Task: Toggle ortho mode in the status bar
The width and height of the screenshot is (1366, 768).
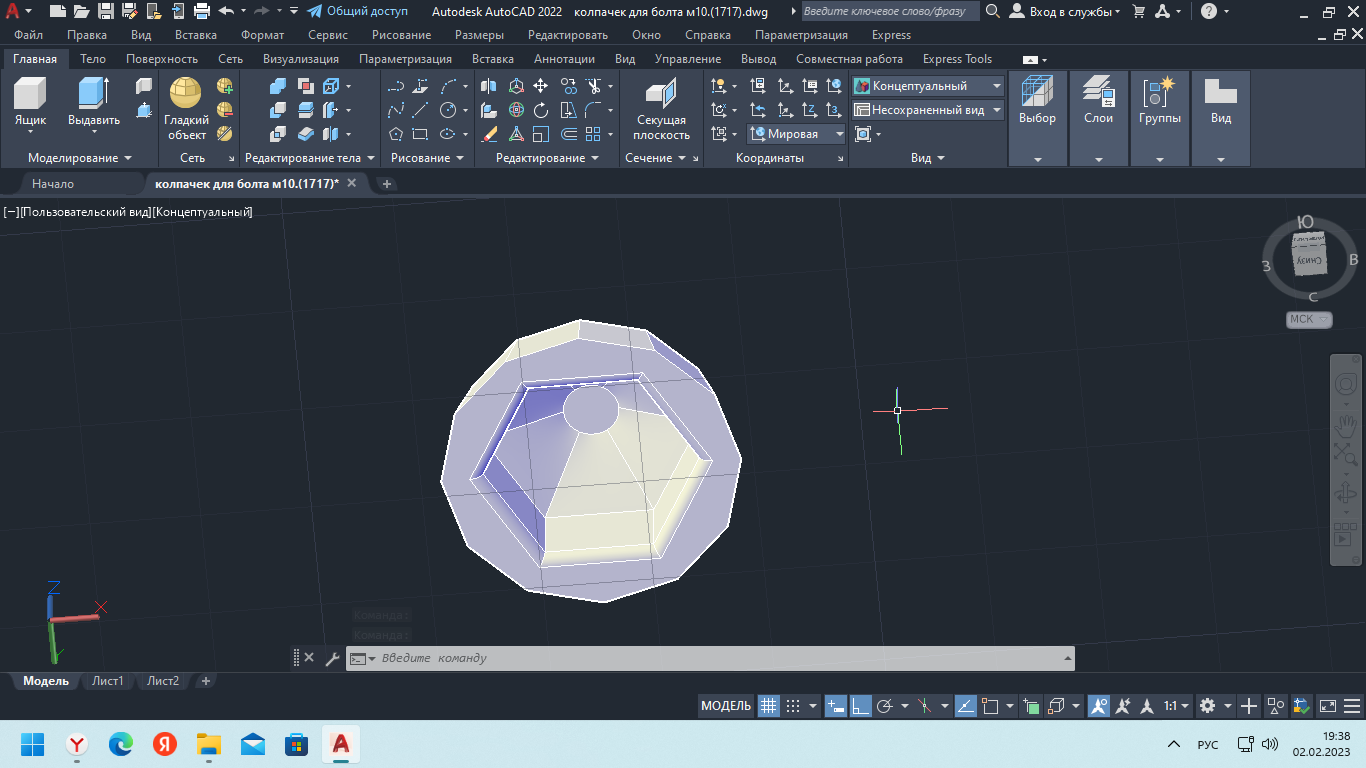Action: 860,706
